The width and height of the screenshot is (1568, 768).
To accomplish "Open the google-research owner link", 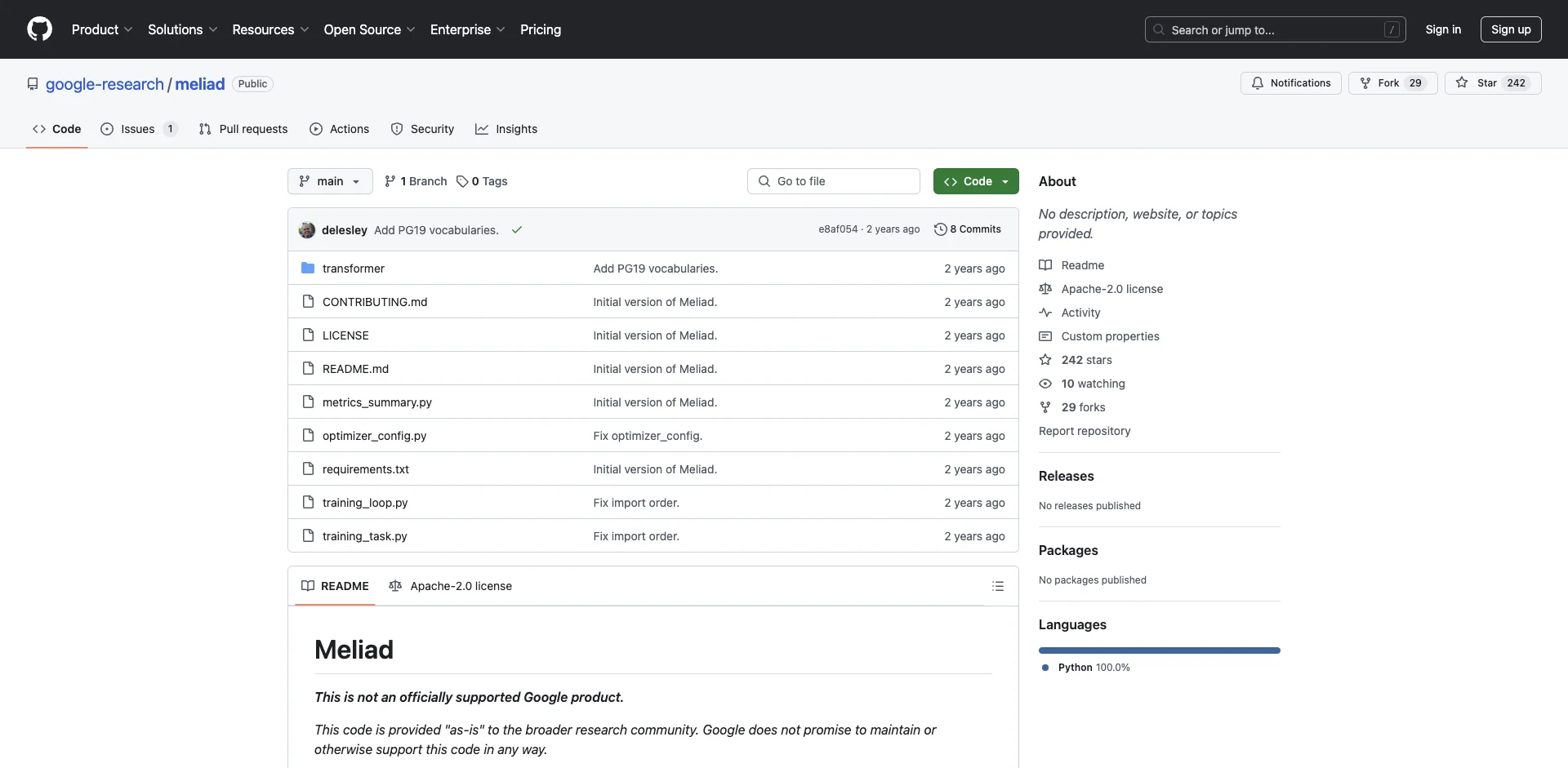I will (x=105, y=84).
